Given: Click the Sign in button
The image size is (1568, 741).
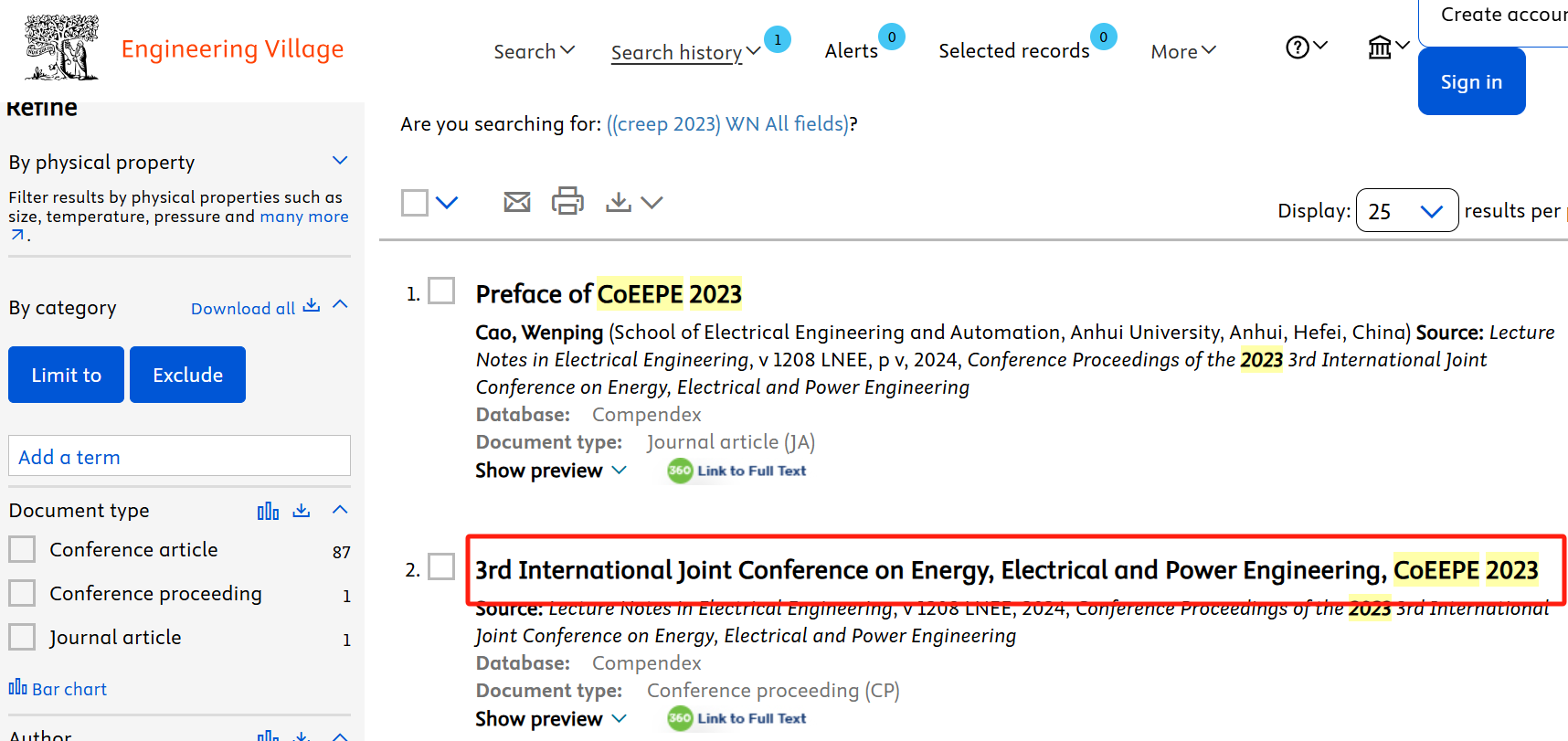Looking at the screenshot, I should click(1471, 82).
